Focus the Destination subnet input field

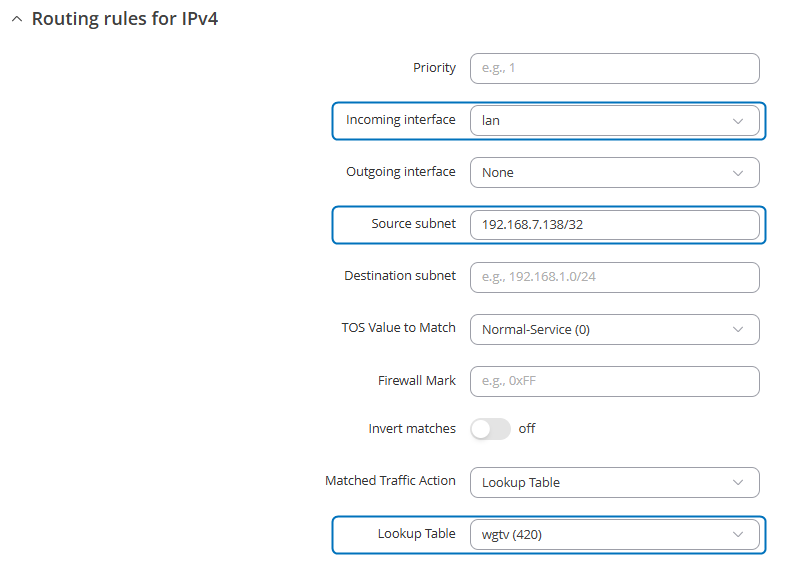(615, 277)
